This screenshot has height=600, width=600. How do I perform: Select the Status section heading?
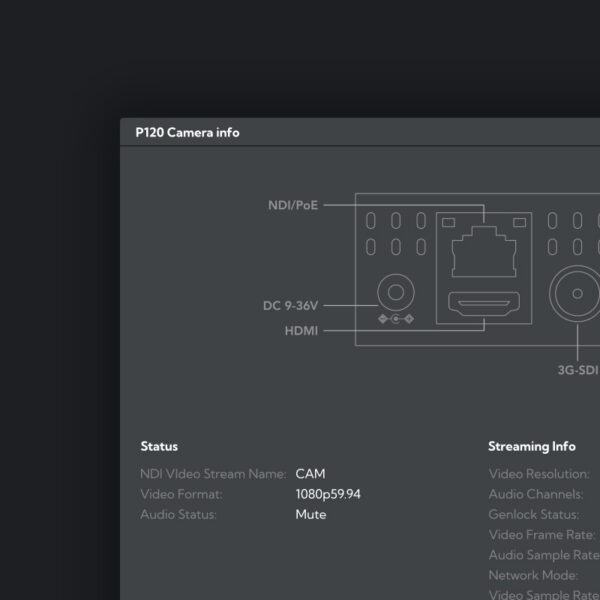pyautogui.click(x=159, y=446)
